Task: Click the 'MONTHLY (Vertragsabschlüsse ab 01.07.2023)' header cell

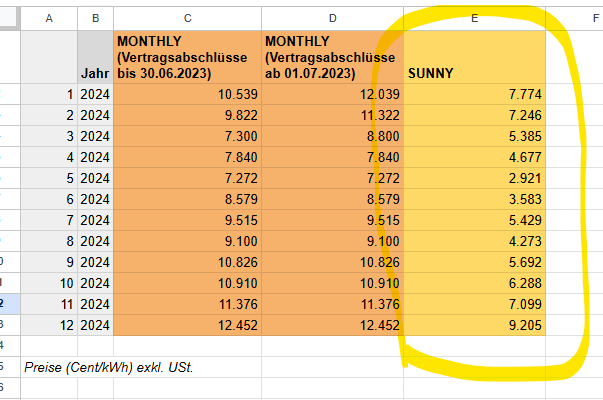Action: tap(333, 57)
